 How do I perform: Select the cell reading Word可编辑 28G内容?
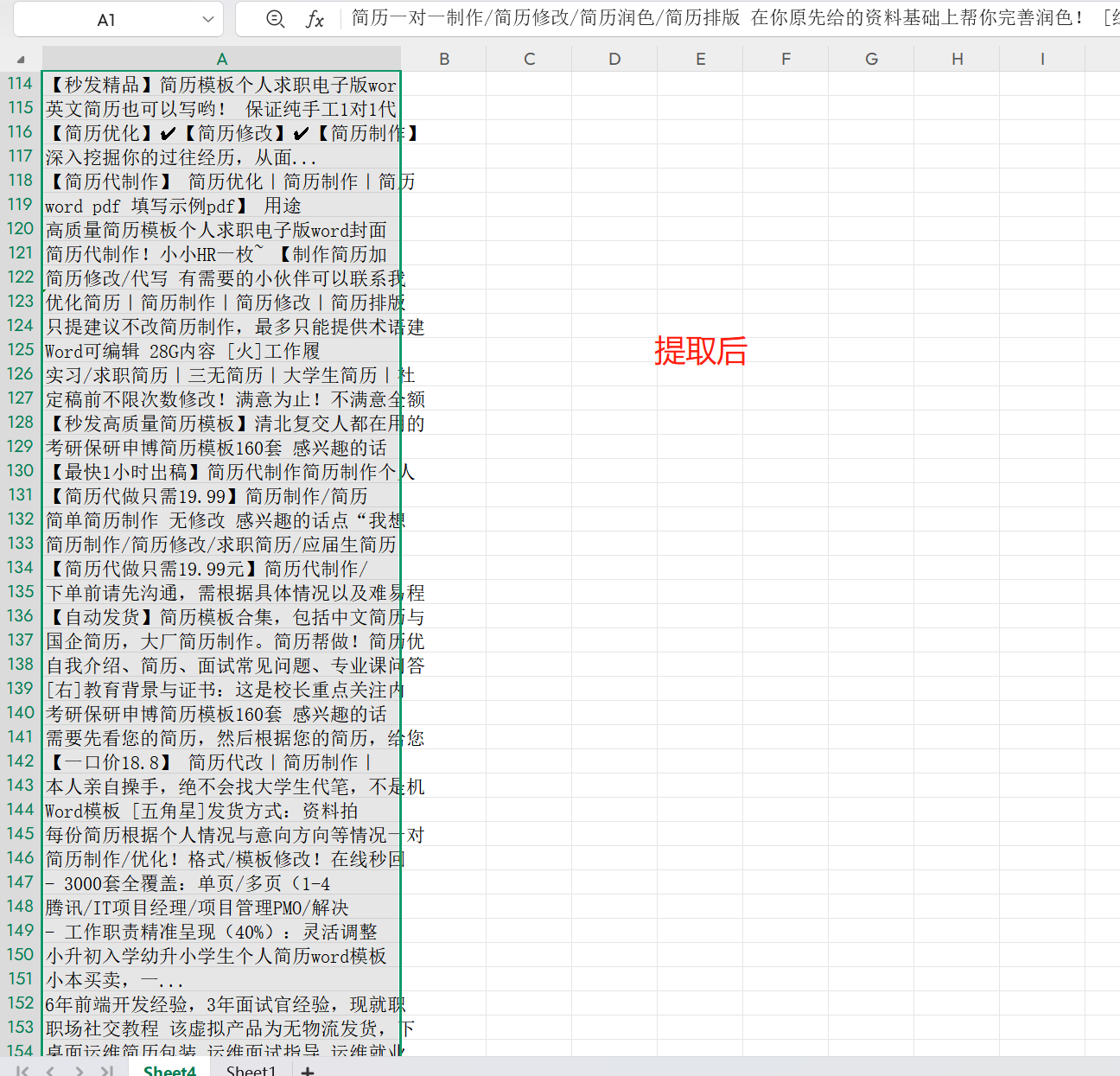(221, 350)
